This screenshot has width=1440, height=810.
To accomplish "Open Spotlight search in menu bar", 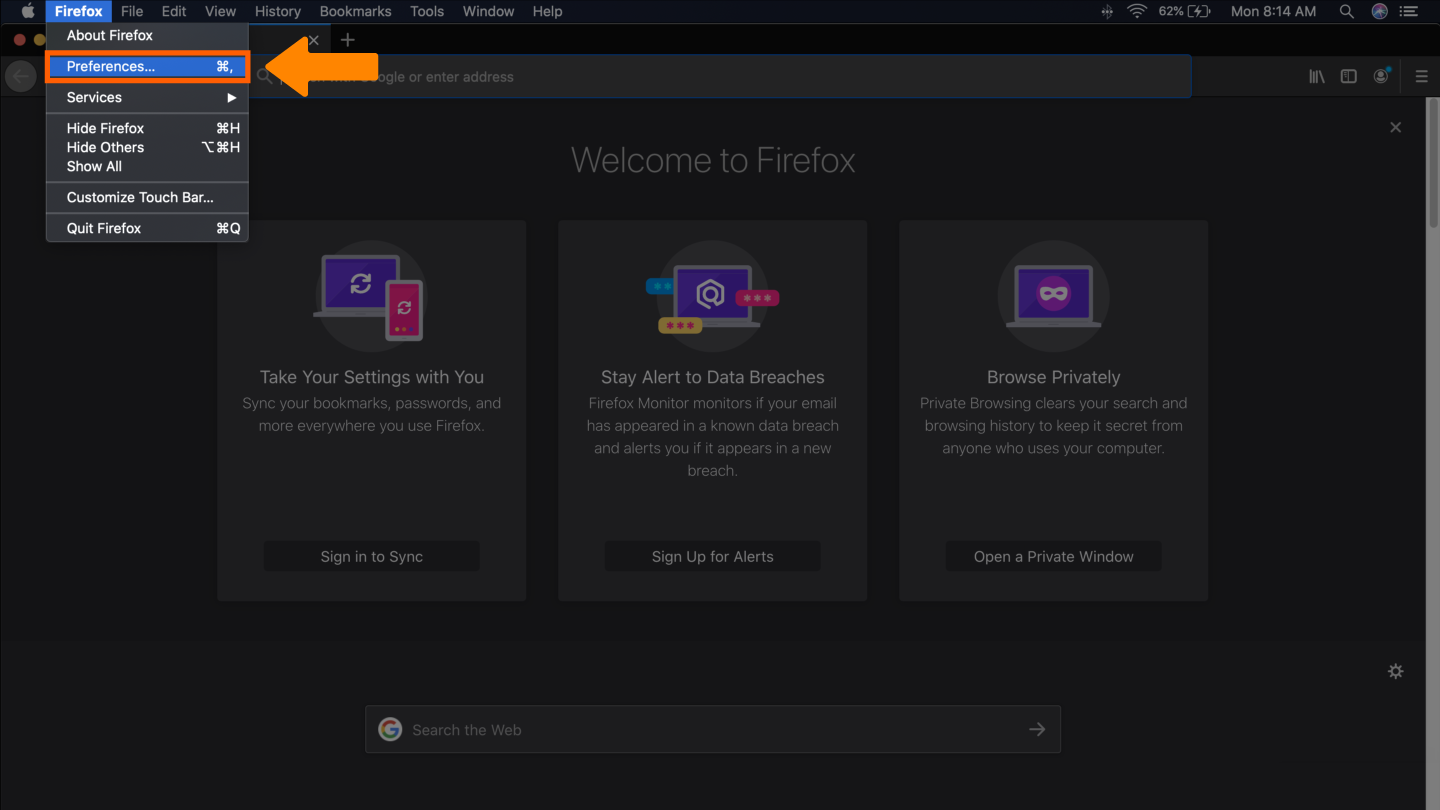I will (x=1347, y=11).
